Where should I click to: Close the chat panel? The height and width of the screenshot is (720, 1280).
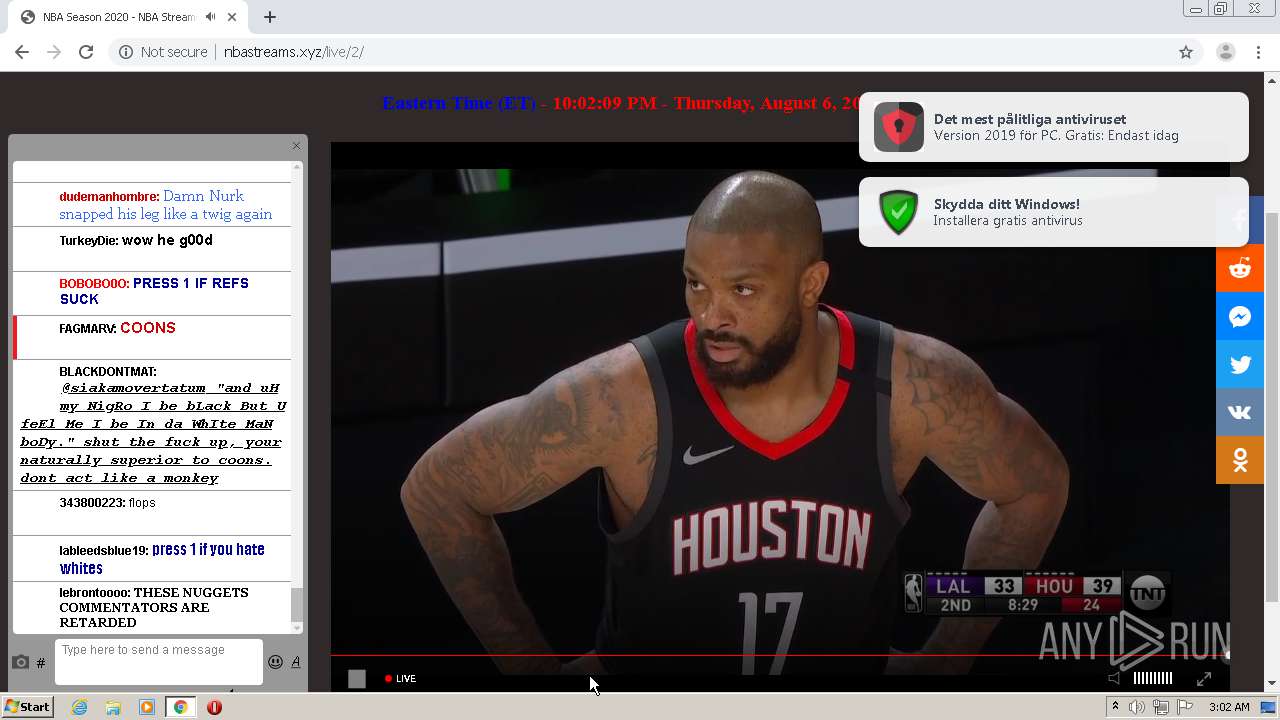click(296, 146)
